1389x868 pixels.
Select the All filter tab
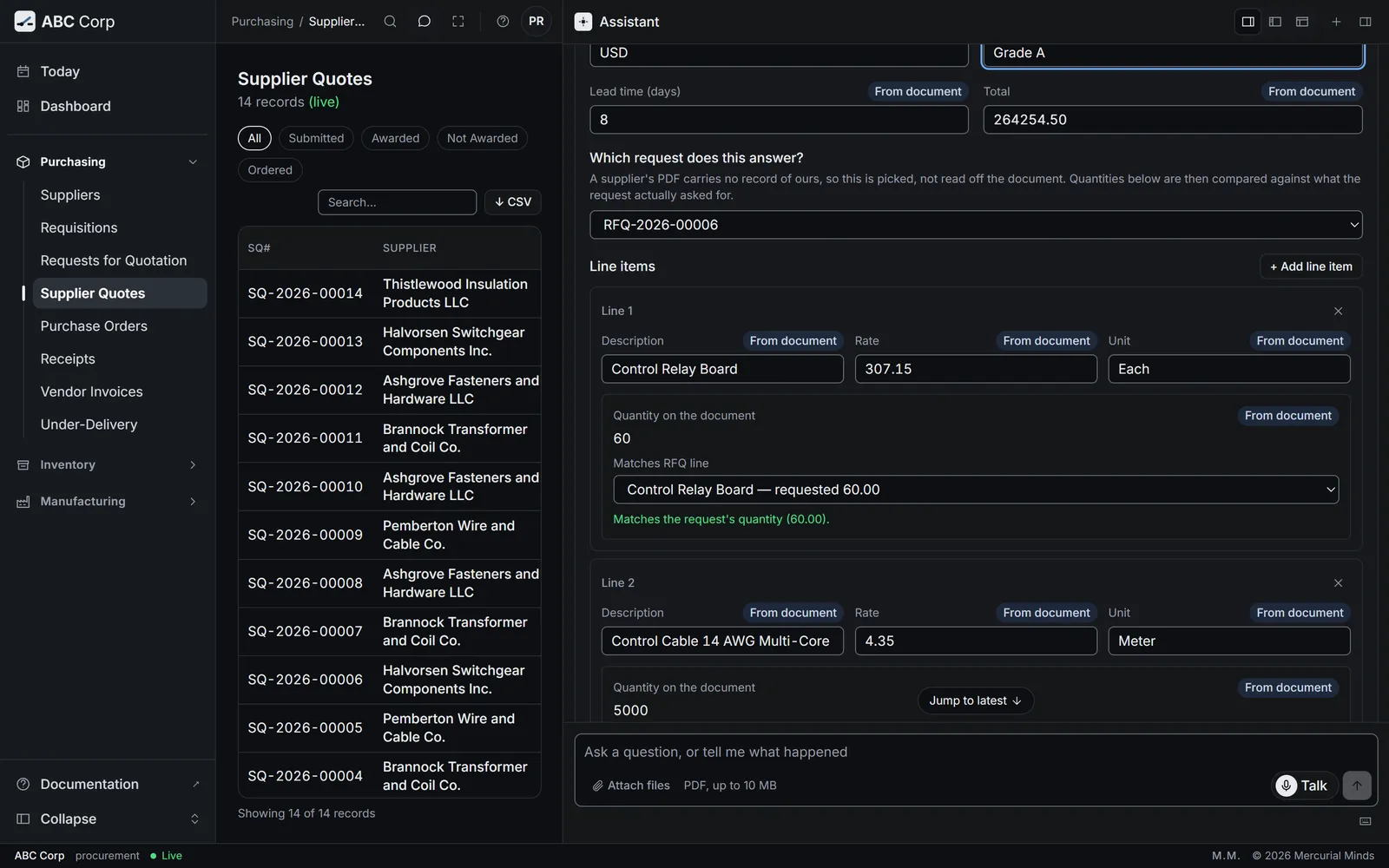click(x=254, y=138)
